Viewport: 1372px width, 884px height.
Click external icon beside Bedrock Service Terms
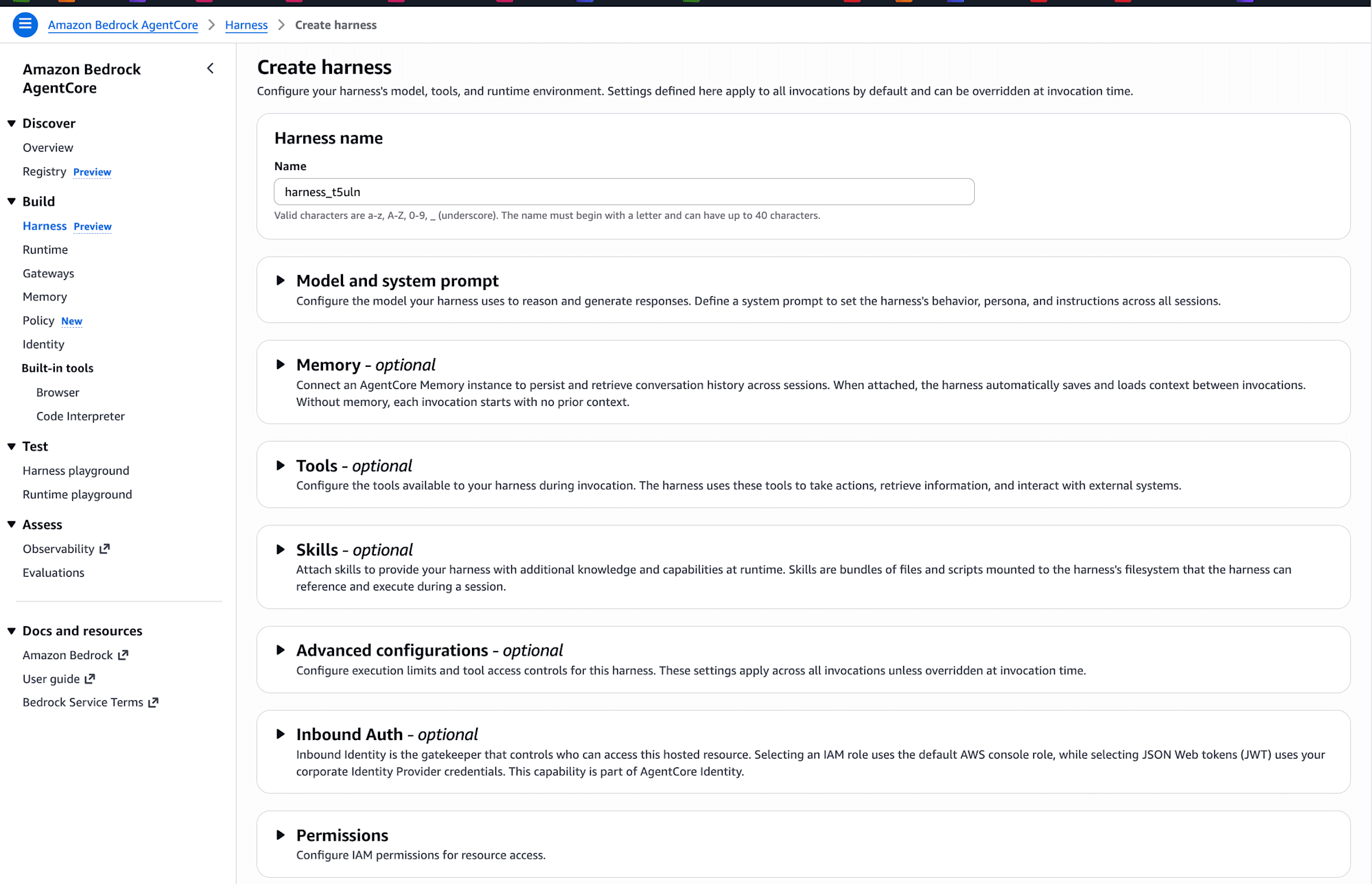click(154, 702)
